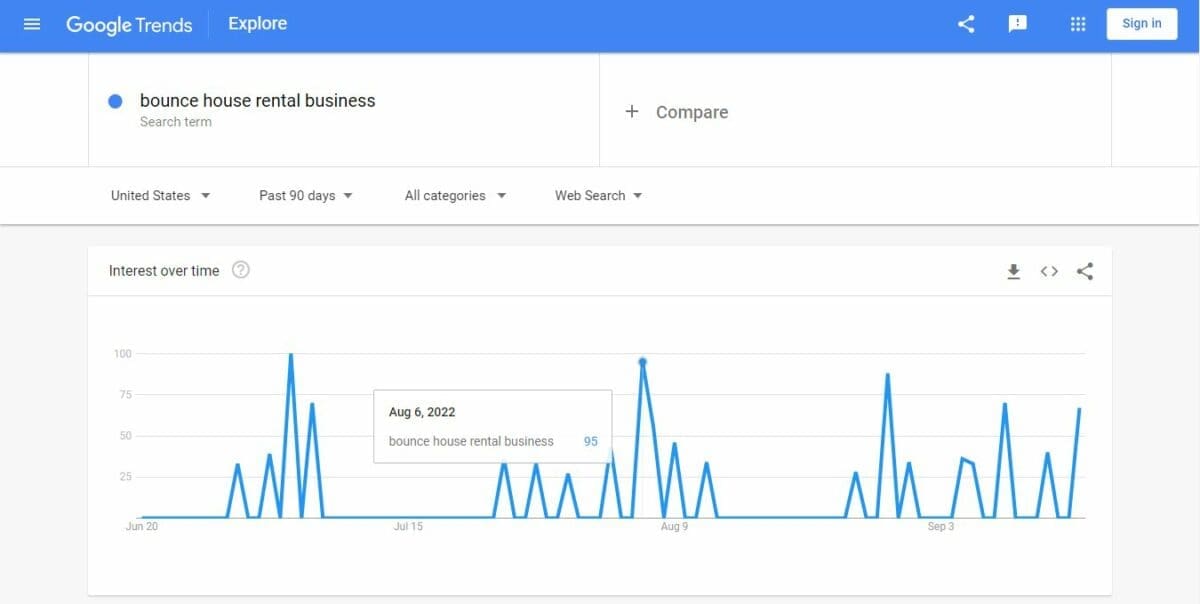The height and width of the screenshot is (604, 1200).
Task: Click the Google Trends logo
Action: tap(129, 24)
